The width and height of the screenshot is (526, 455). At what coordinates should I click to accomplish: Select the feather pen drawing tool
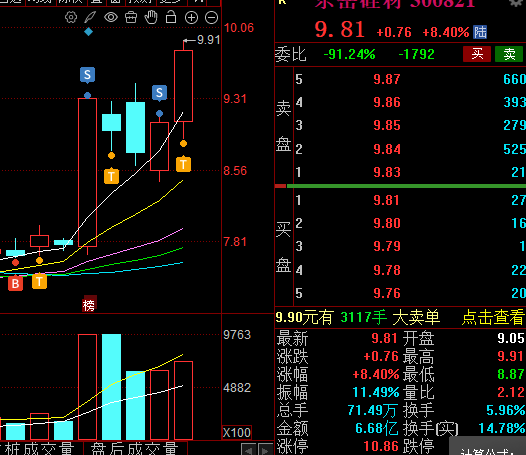90,17
